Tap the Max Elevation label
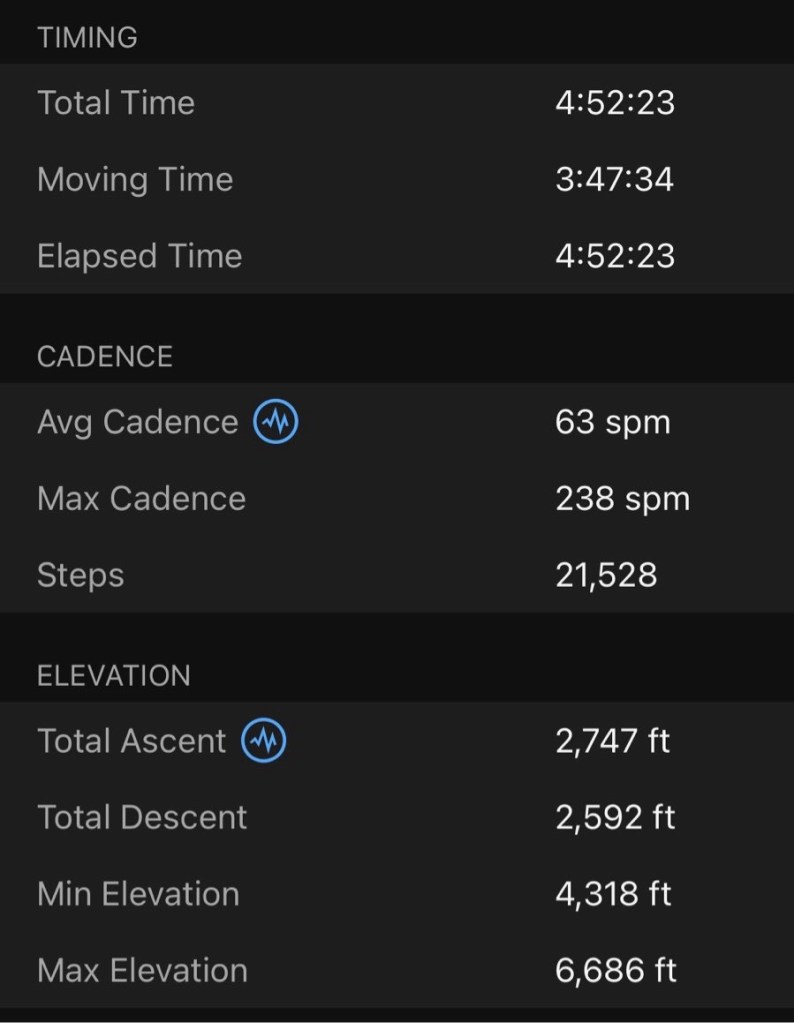This screenshot has height=1023, width=794. [x=142, y=970]
